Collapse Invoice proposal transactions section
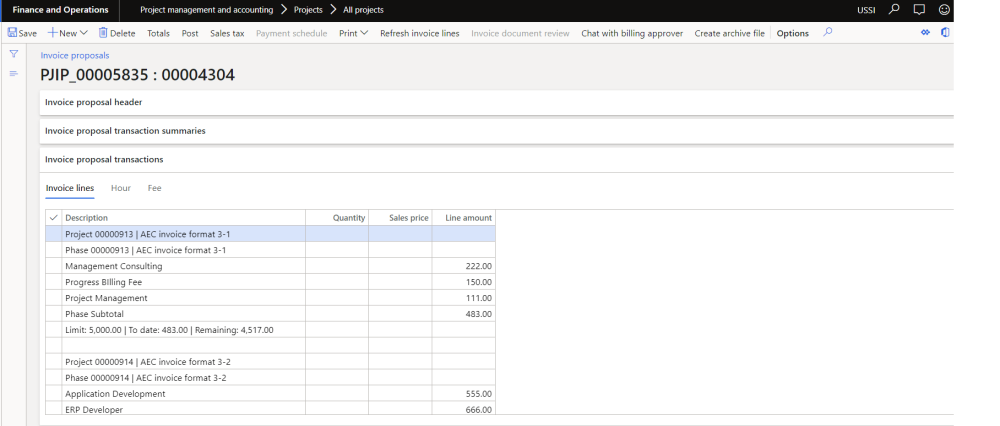Viewport: 1000px width, 426px height. click(497, 159)
